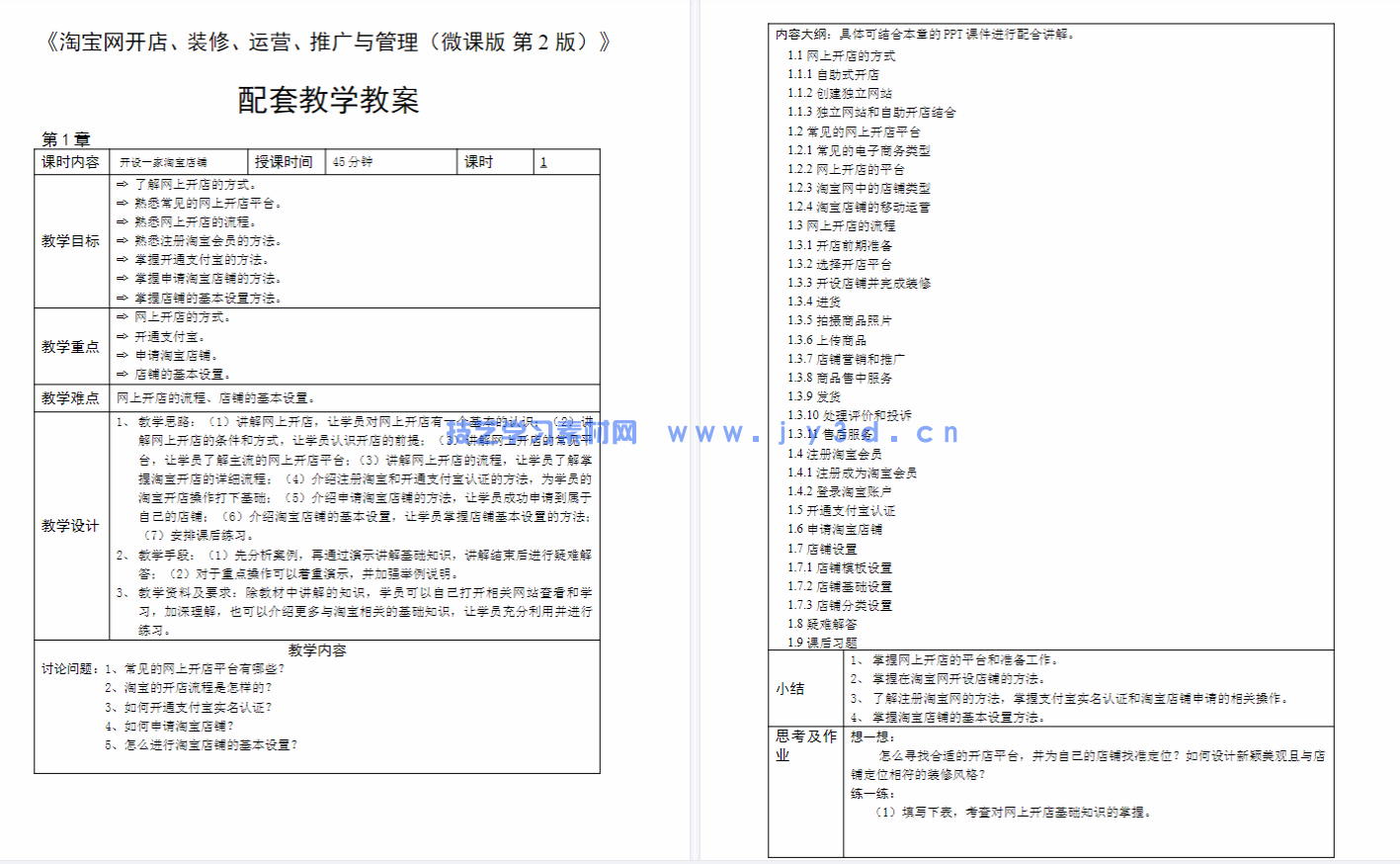
Task: Click the 想一想 prompt text
Action: coord(873,737)
